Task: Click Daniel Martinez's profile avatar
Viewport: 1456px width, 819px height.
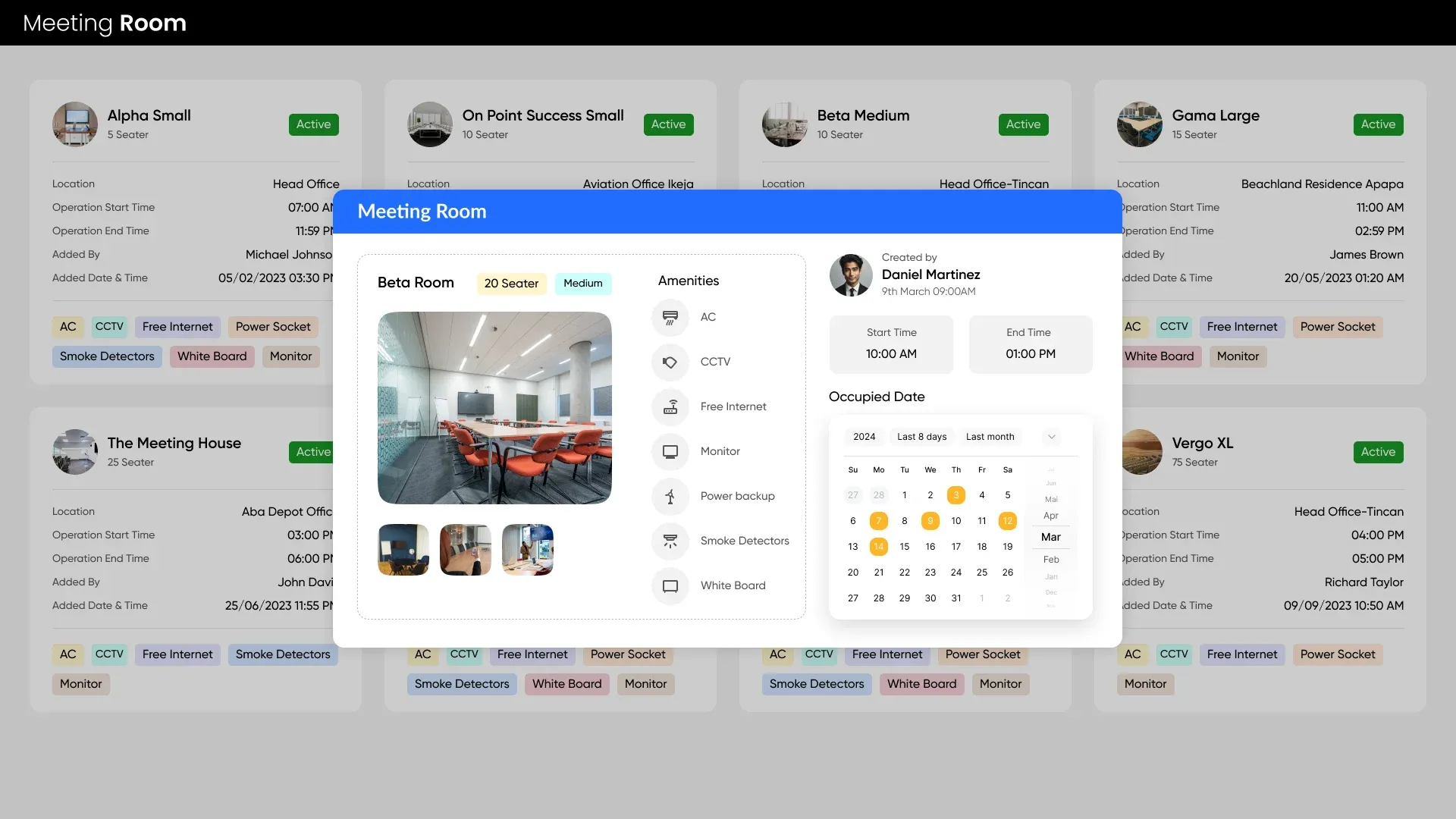Action: click(x=851, y=275)
